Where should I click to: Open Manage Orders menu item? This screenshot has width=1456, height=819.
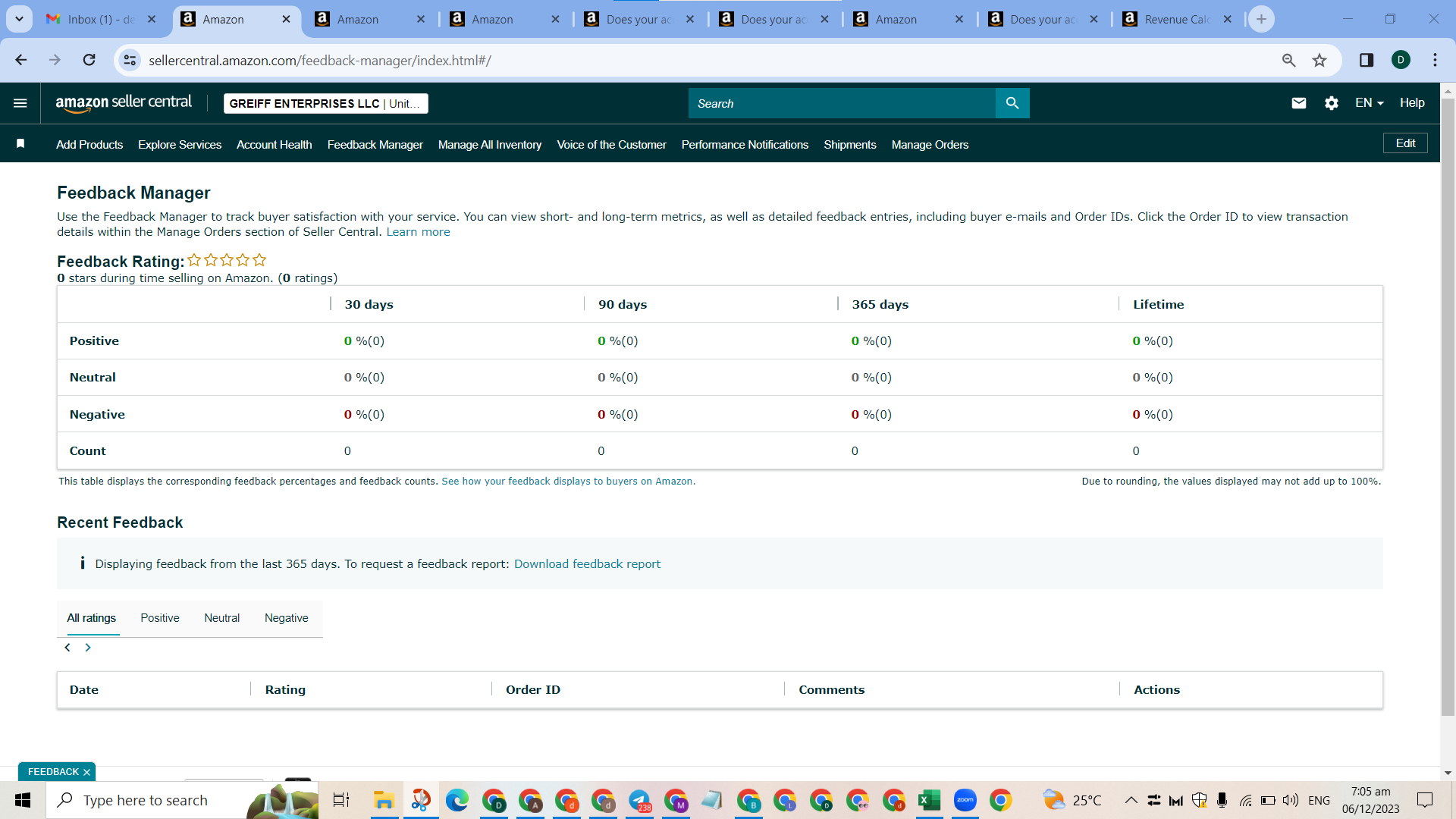click(930, 145)
